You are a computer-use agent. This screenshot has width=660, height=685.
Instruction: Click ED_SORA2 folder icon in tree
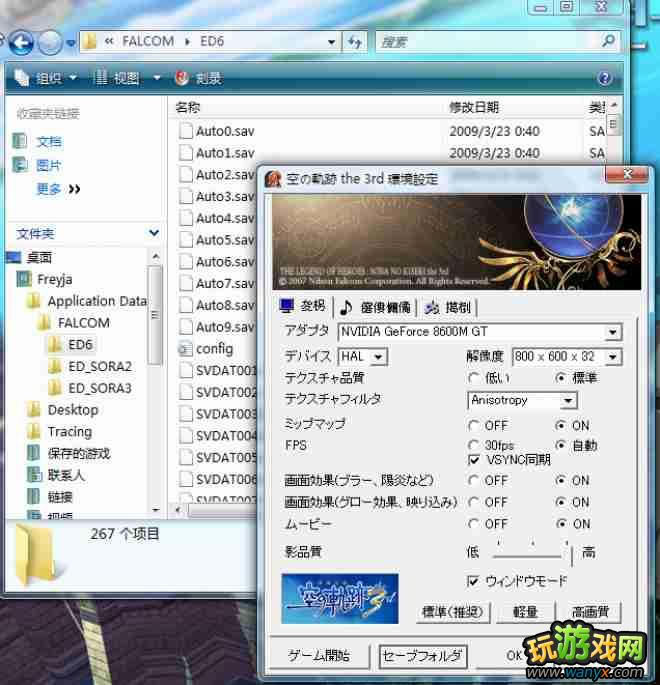point(55,366)
